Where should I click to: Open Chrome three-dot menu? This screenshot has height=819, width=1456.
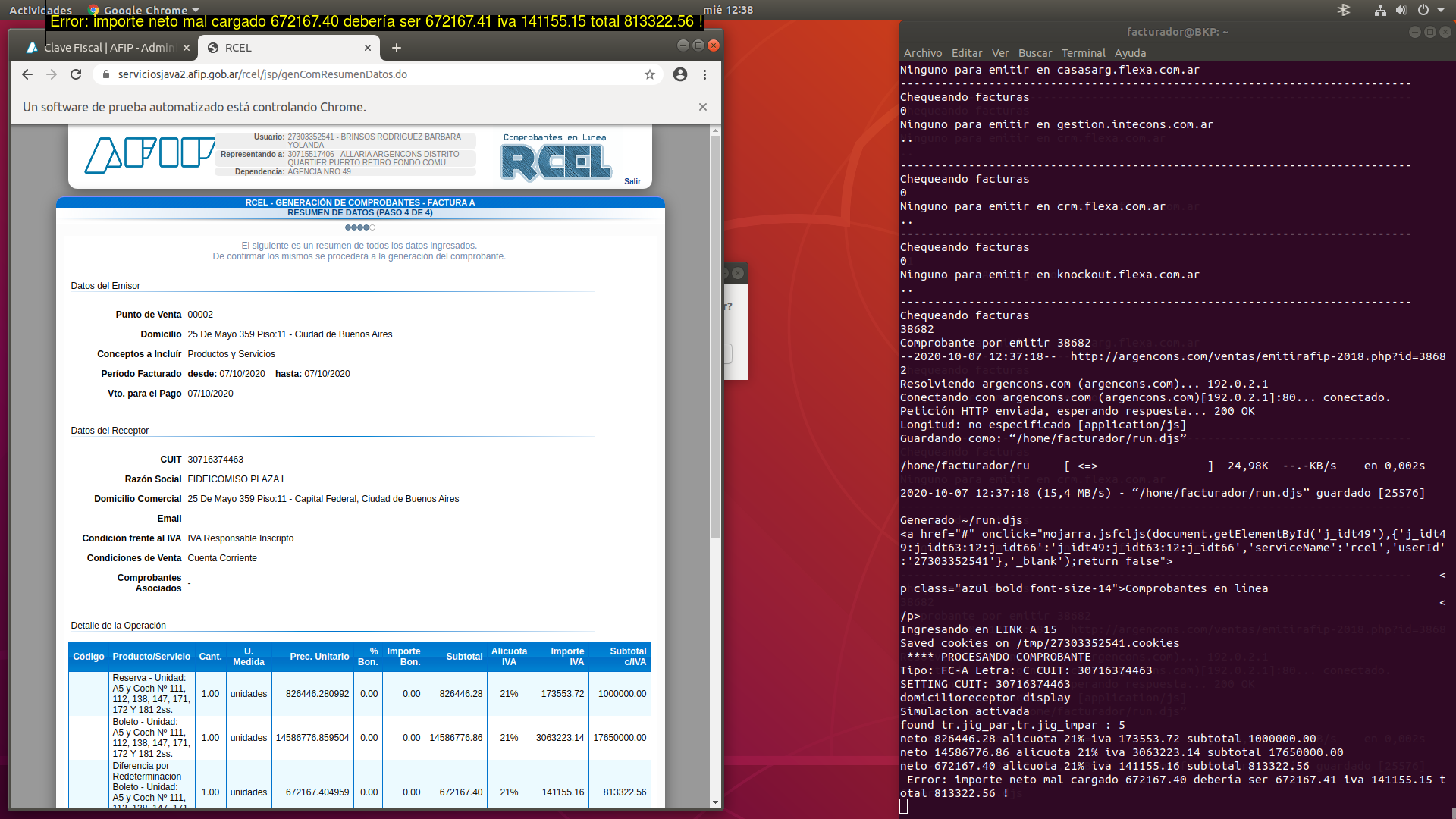coord(704,74)
